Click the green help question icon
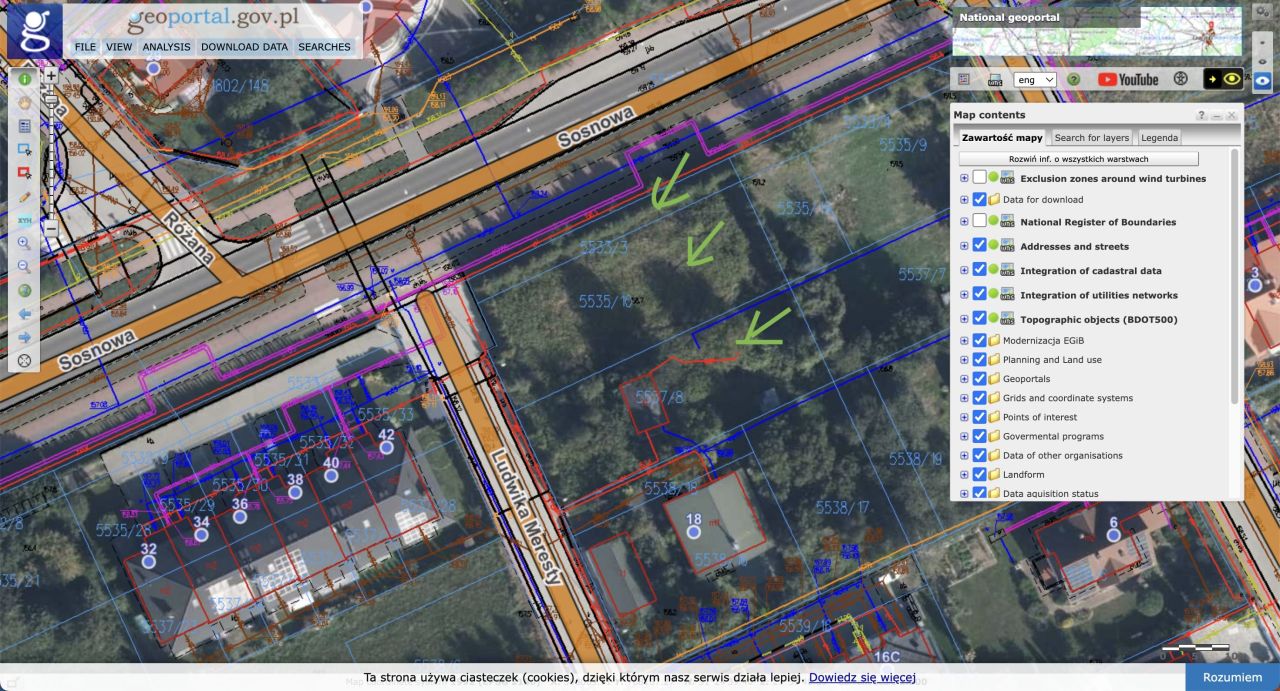This screenshot has height=691, width=1280. click(1074, 79)
